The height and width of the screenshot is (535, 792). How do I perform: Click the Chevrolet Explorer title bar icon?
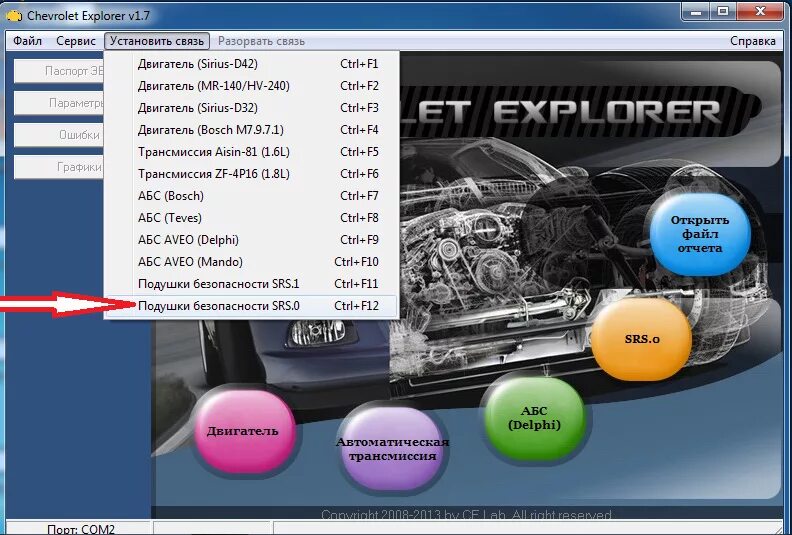[x=14, y=16]
